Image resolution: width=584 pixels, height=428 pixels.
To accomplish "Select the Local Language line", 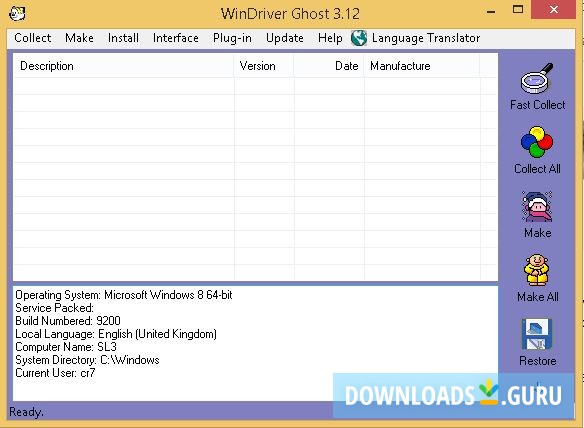I will (x=116, y=334).
